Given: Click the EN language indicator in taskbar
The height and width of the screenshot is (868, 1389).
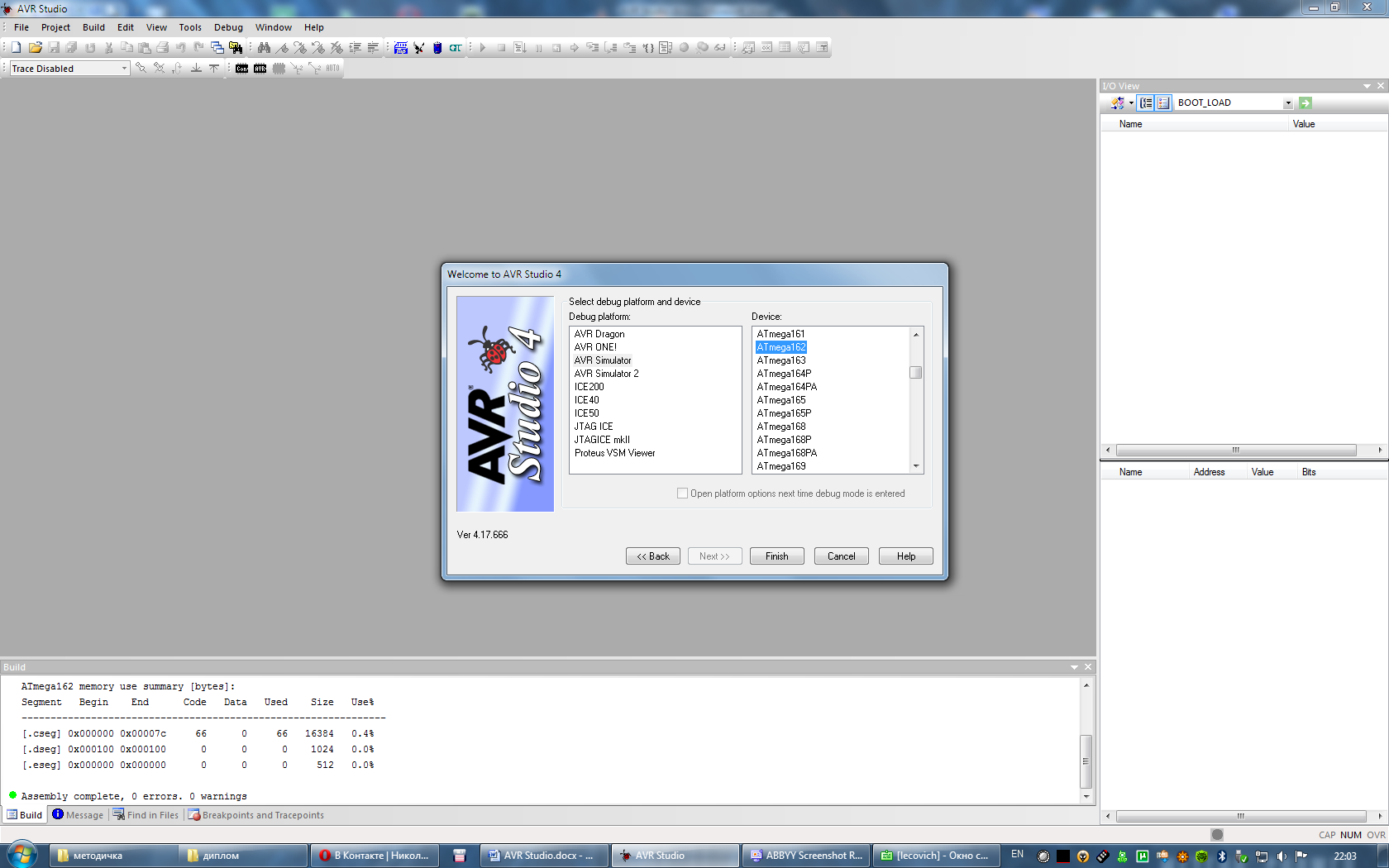Looking at the screenshot, I should 1017,855.
